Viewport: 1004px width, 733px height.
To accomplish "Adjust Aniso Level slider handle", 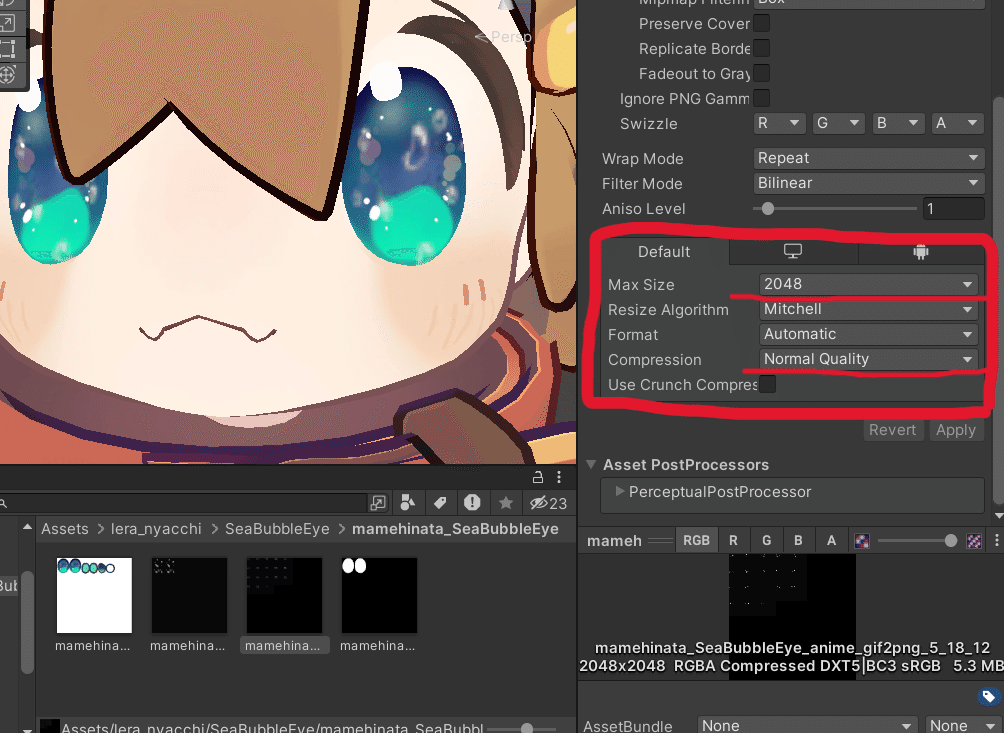I will [768, 209].
